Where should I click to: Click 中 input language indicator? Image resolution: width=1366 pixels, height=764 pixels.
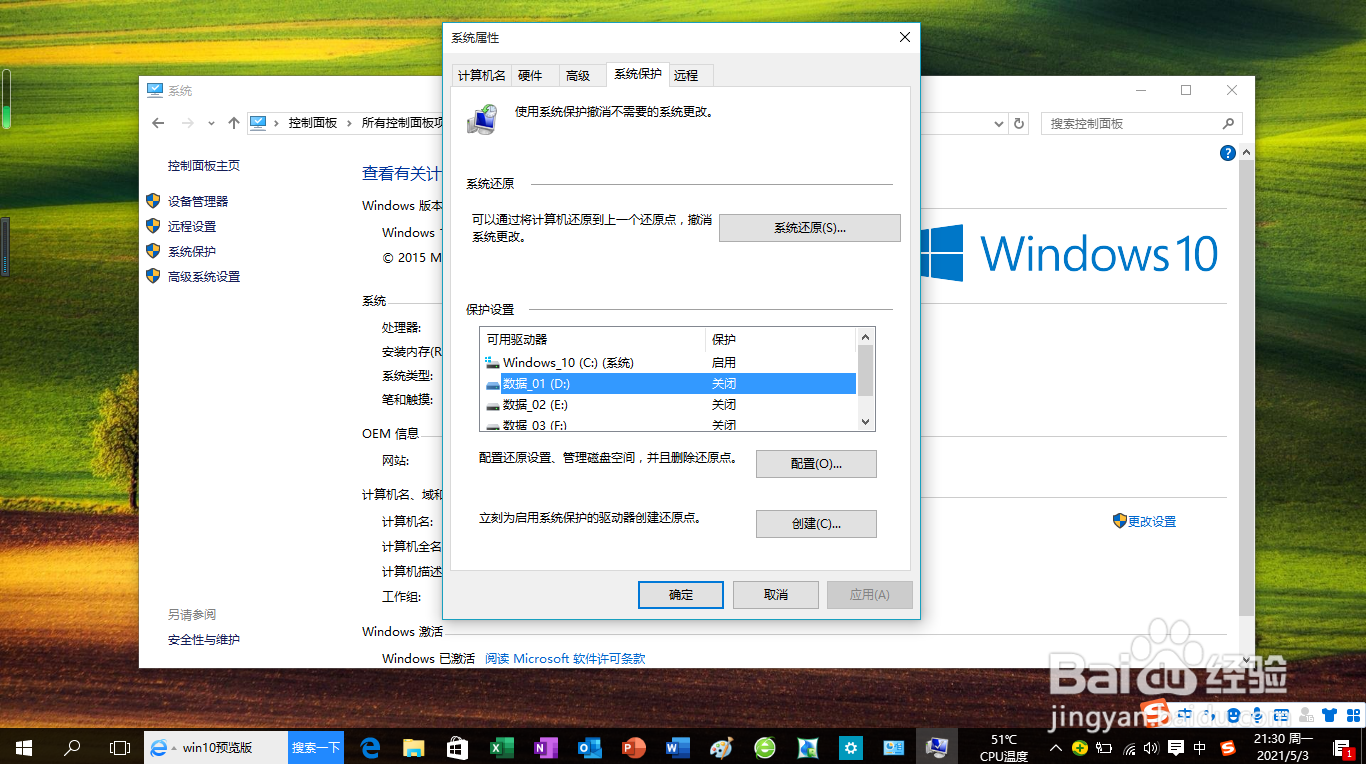[x=1200, y=747]
